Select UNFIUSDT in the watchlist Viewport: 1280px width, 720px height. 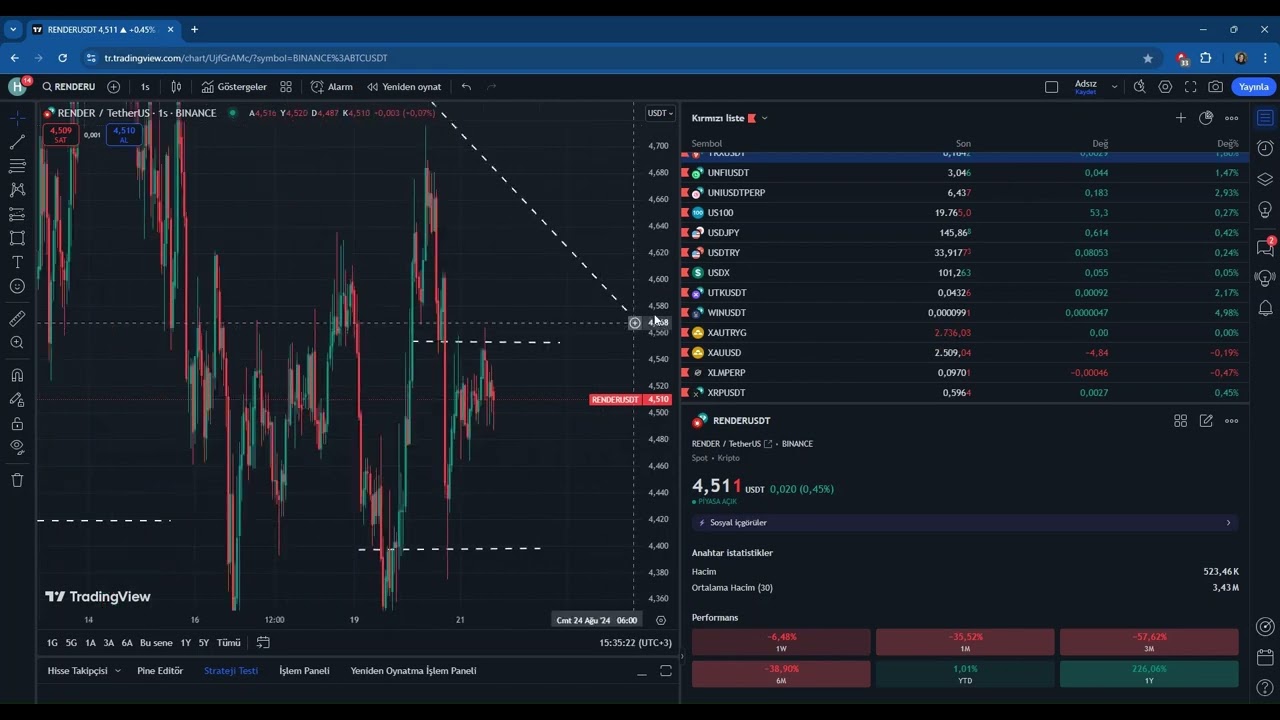tap(965, 173)
